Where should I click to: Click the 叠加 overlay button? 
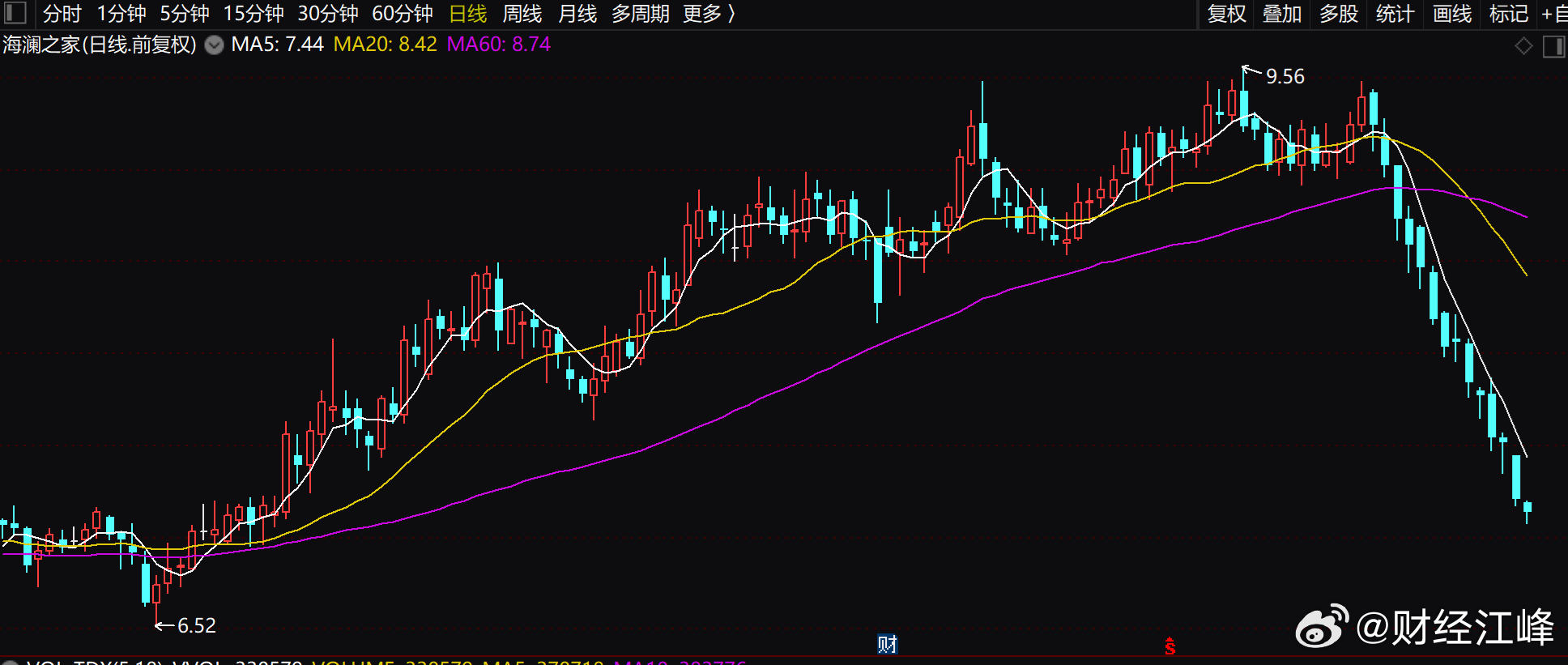1282,14
